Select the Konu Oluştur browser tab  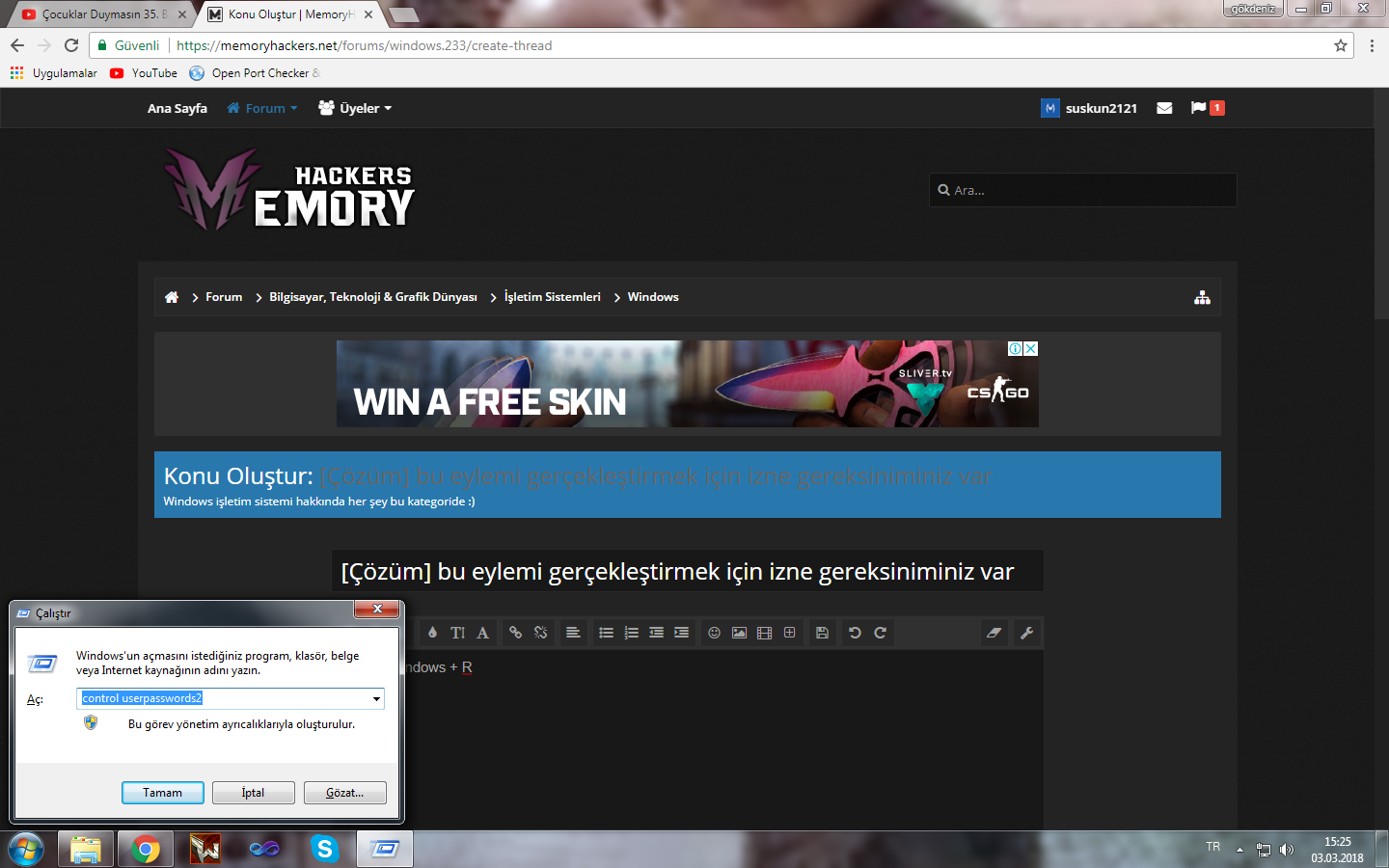tap(289, 14)
